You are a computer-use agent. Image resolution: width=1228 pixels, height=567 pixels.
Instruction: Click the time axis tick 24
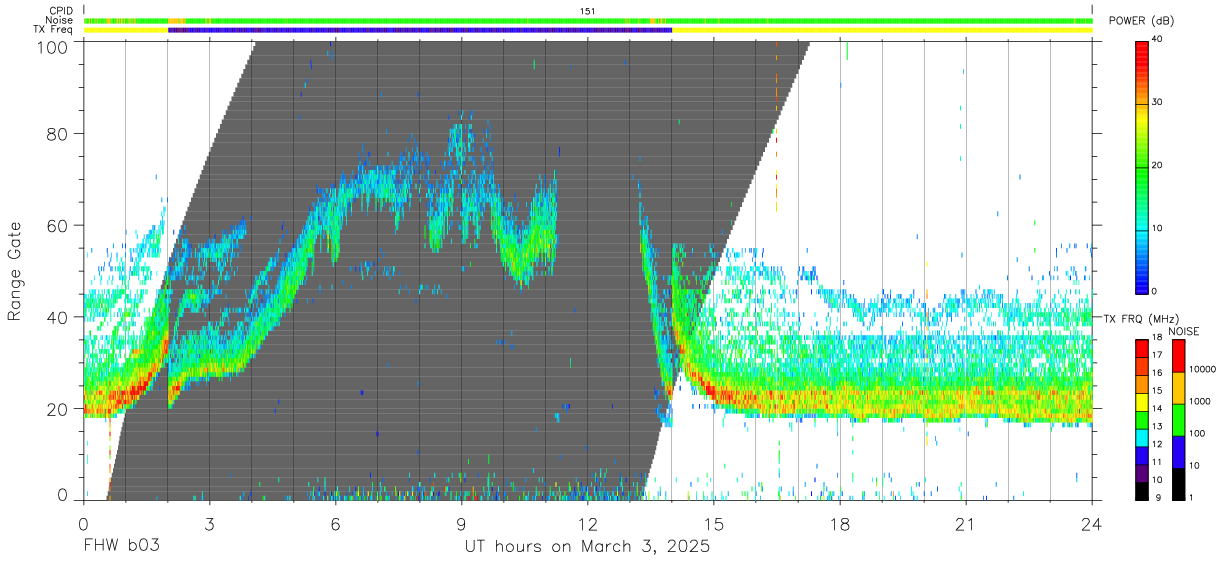coord(1092,524)
